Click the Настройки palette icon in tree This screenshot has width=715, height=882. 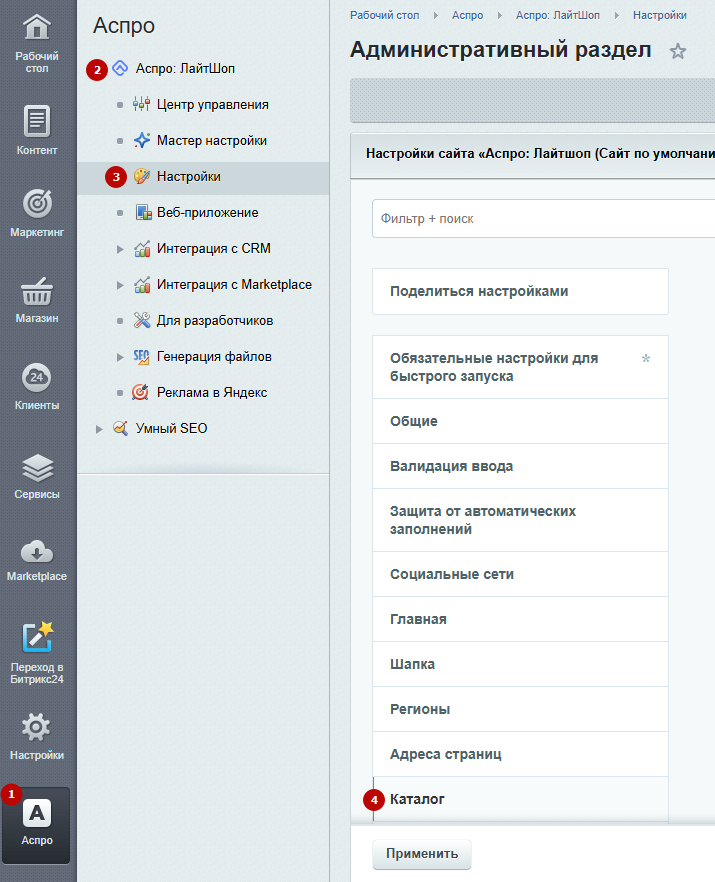coord(142,177)
